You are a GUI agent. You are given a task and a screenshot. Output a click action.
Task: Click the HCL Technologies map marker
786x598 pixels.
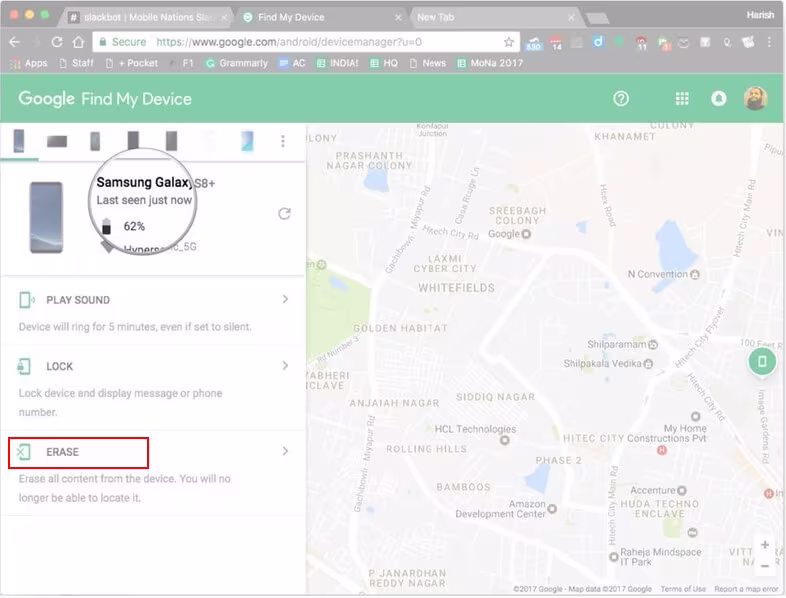pos(505,440)
